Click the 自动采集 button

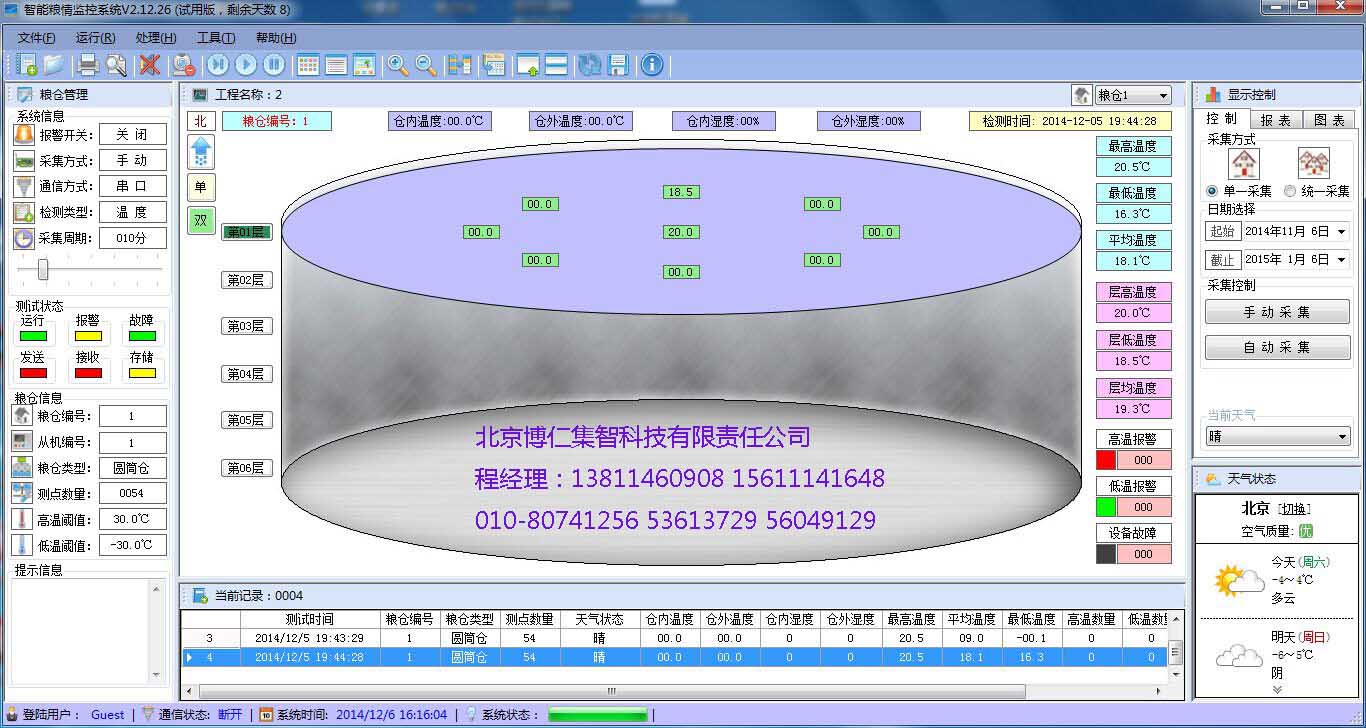click(1277, 347)
